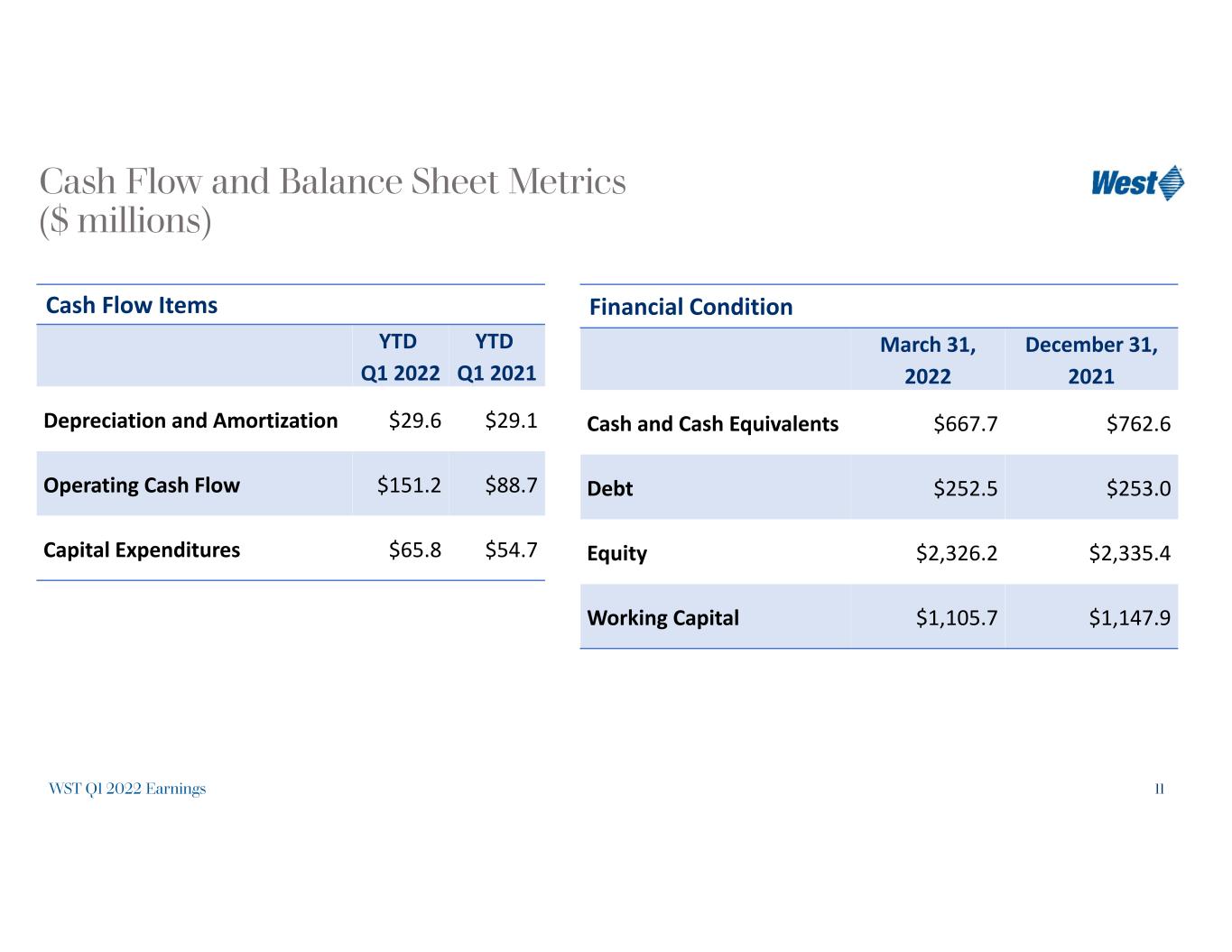This screenshot has width=1232, height=952.
Task: Select the $2,326.2 equity value
Action: coord(957,554)
